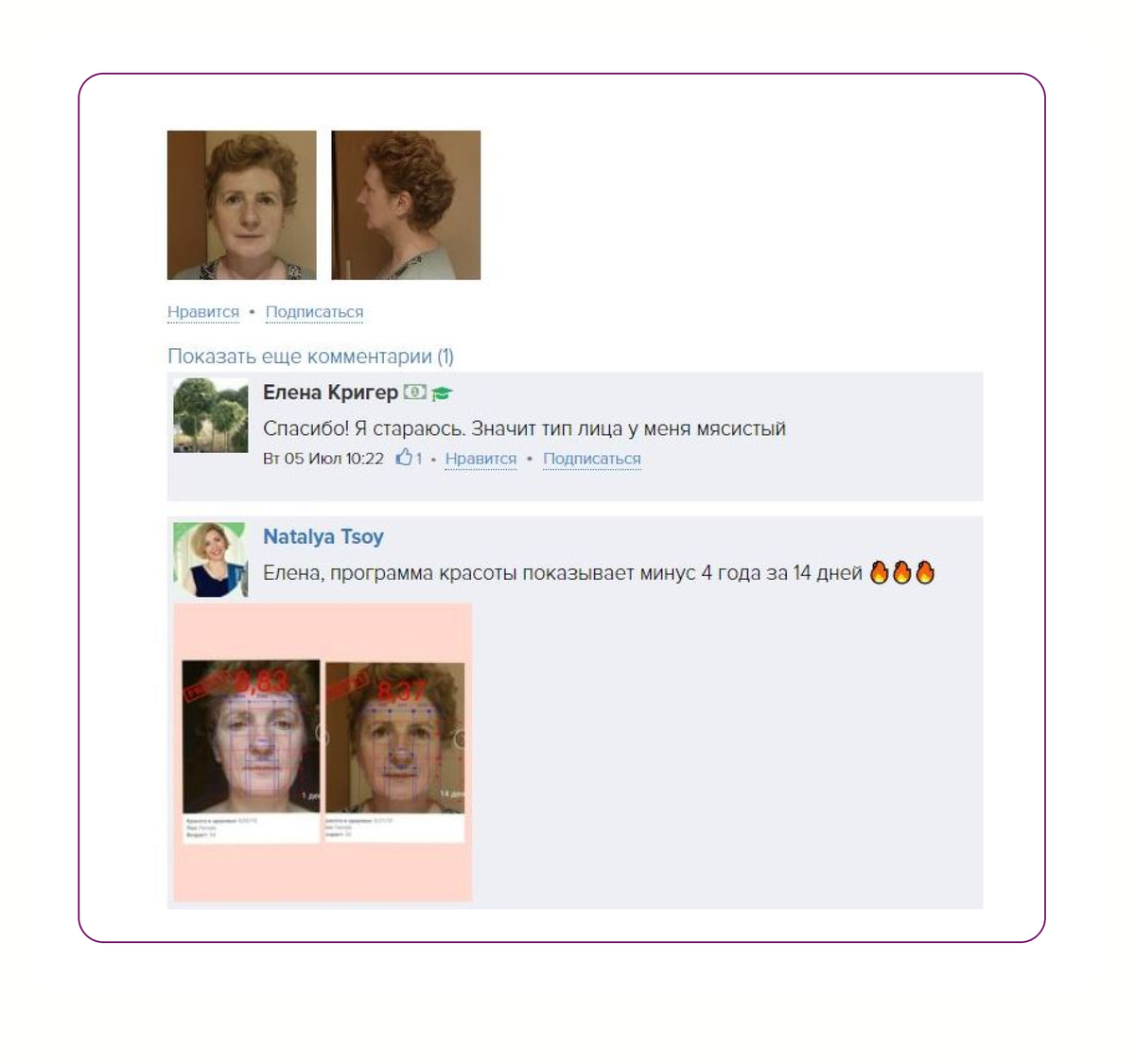
Task: Open the front-facing portrait photo thumbnail
Action: [242, 205]
